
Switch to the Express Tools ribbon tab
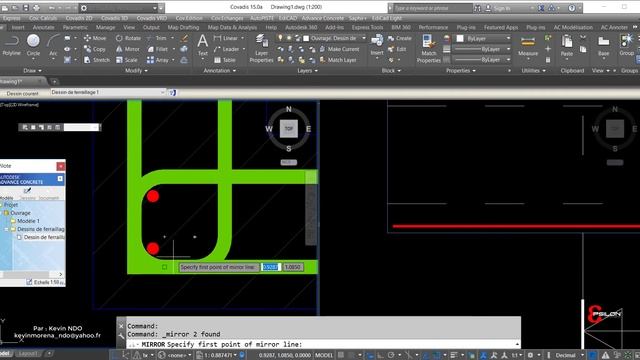tap(367, 27)
